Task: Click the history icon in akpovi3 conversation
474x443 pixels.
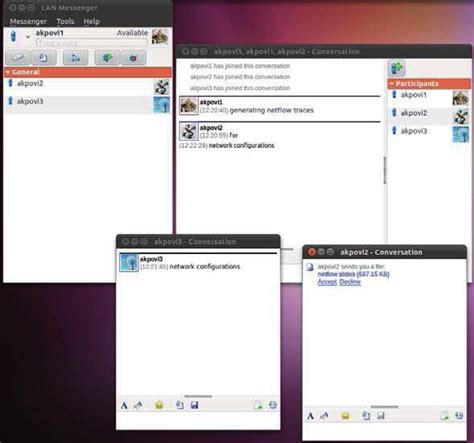Action: point(273,405)
